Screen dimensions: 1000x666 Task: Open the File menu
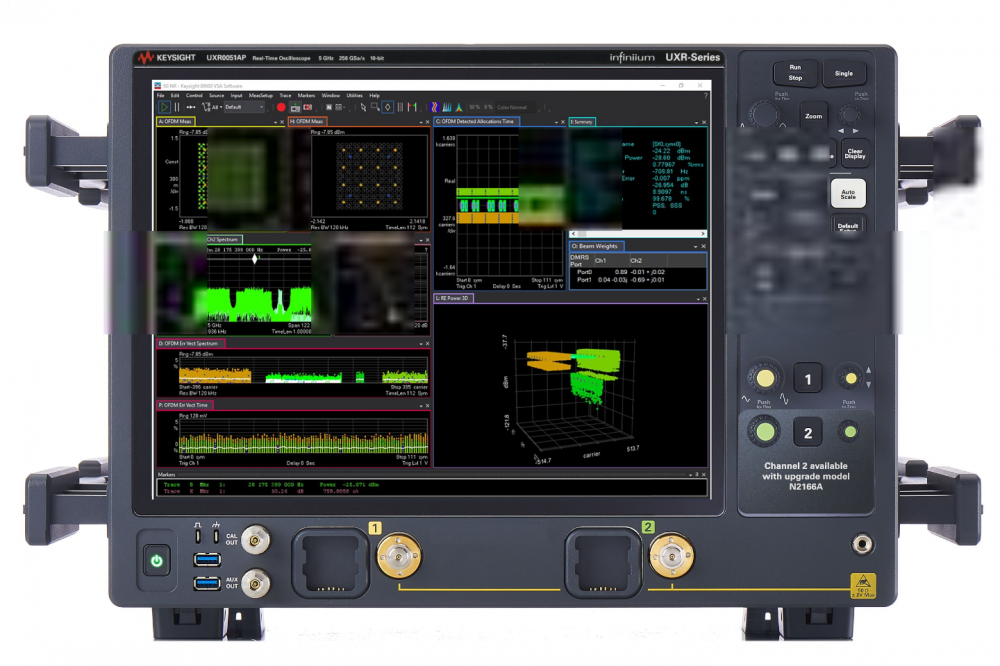161,96
